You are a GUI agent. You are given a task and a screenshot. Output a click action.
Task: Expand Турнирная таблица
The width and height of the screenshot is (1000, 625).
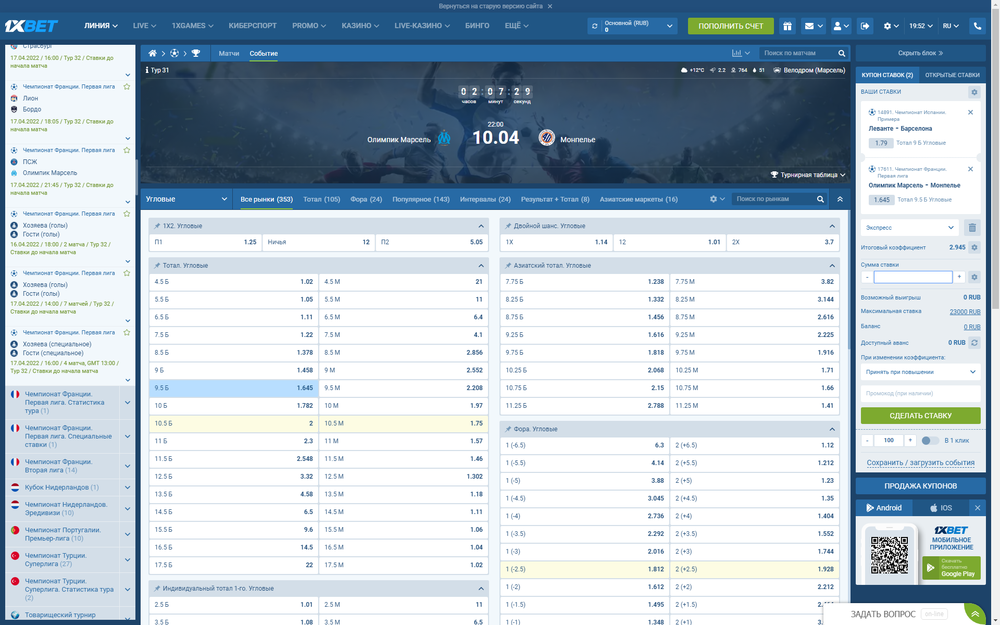point(808,175)
